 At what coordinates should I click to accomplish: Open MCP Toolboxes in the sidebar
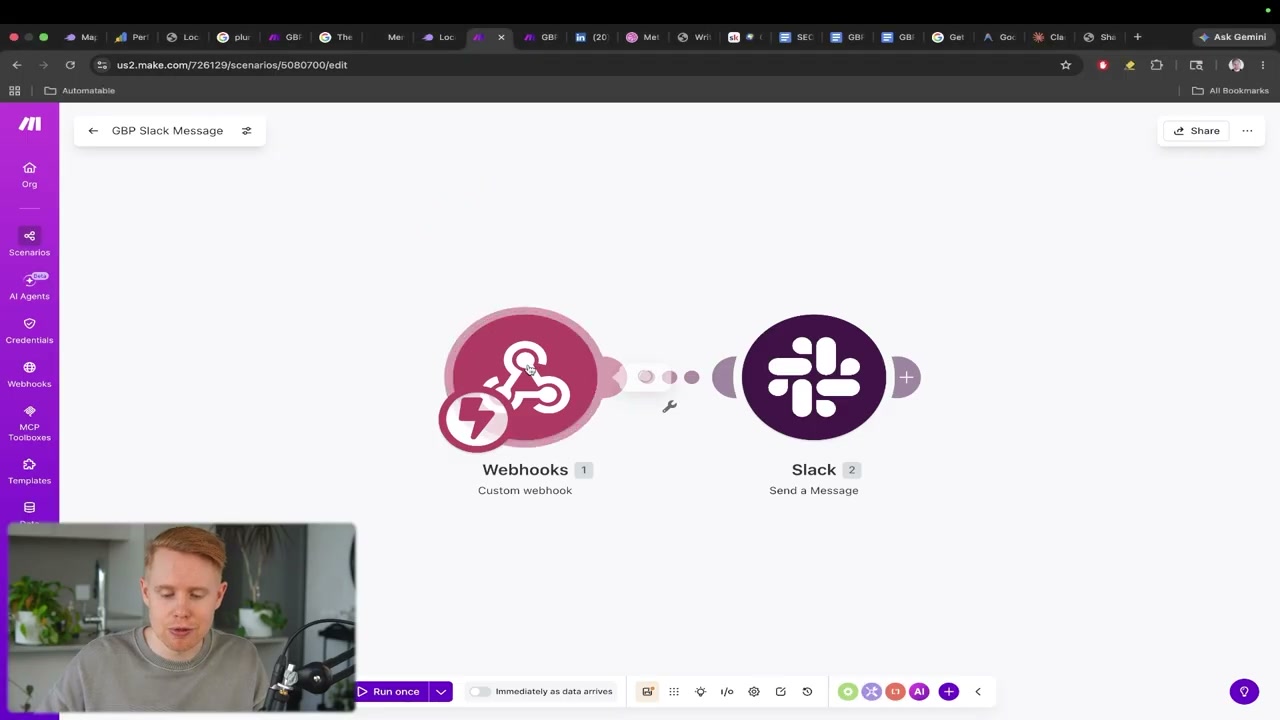pos(29,424)
